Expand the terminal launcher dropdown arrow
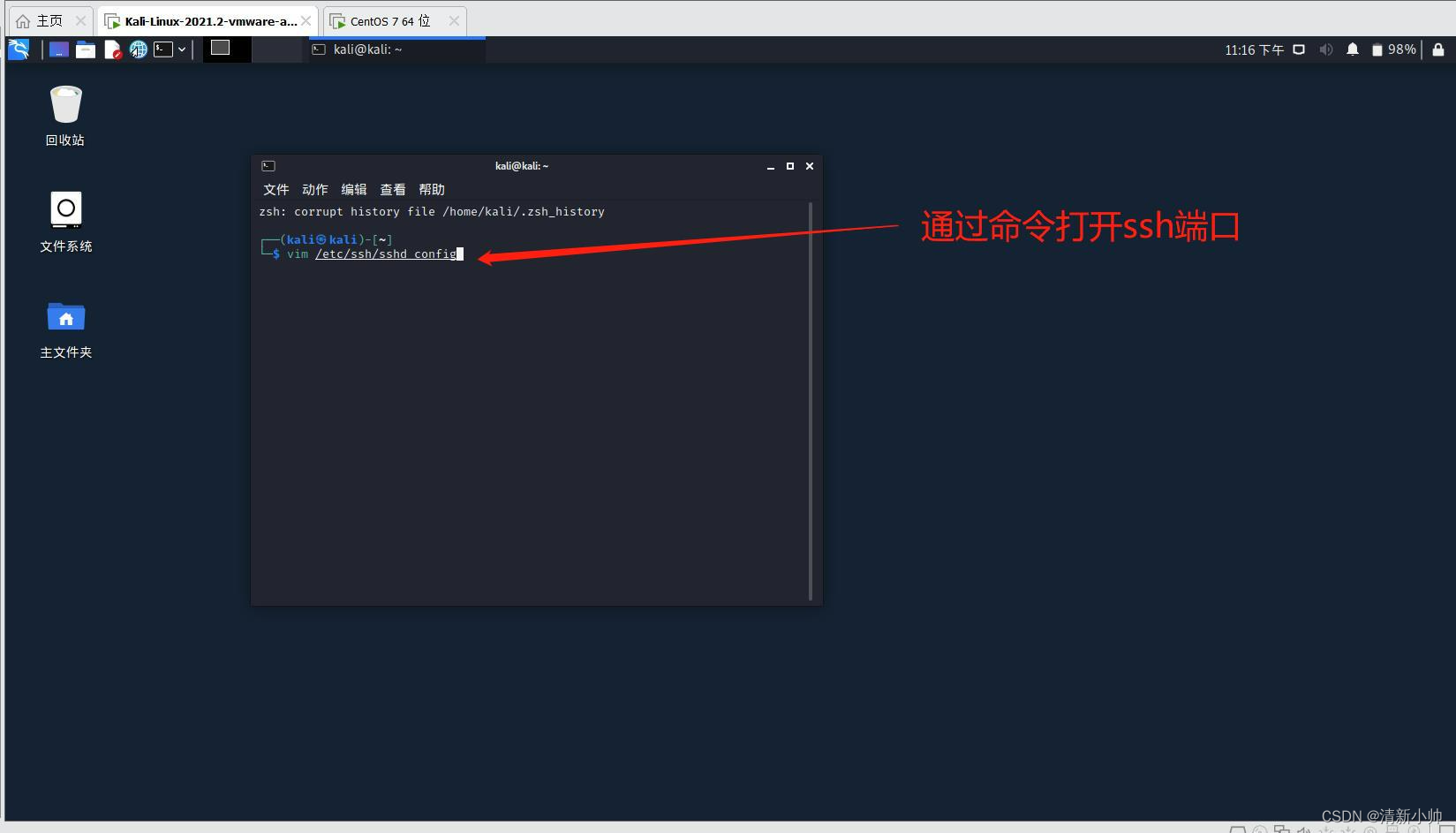 (182, 49)
